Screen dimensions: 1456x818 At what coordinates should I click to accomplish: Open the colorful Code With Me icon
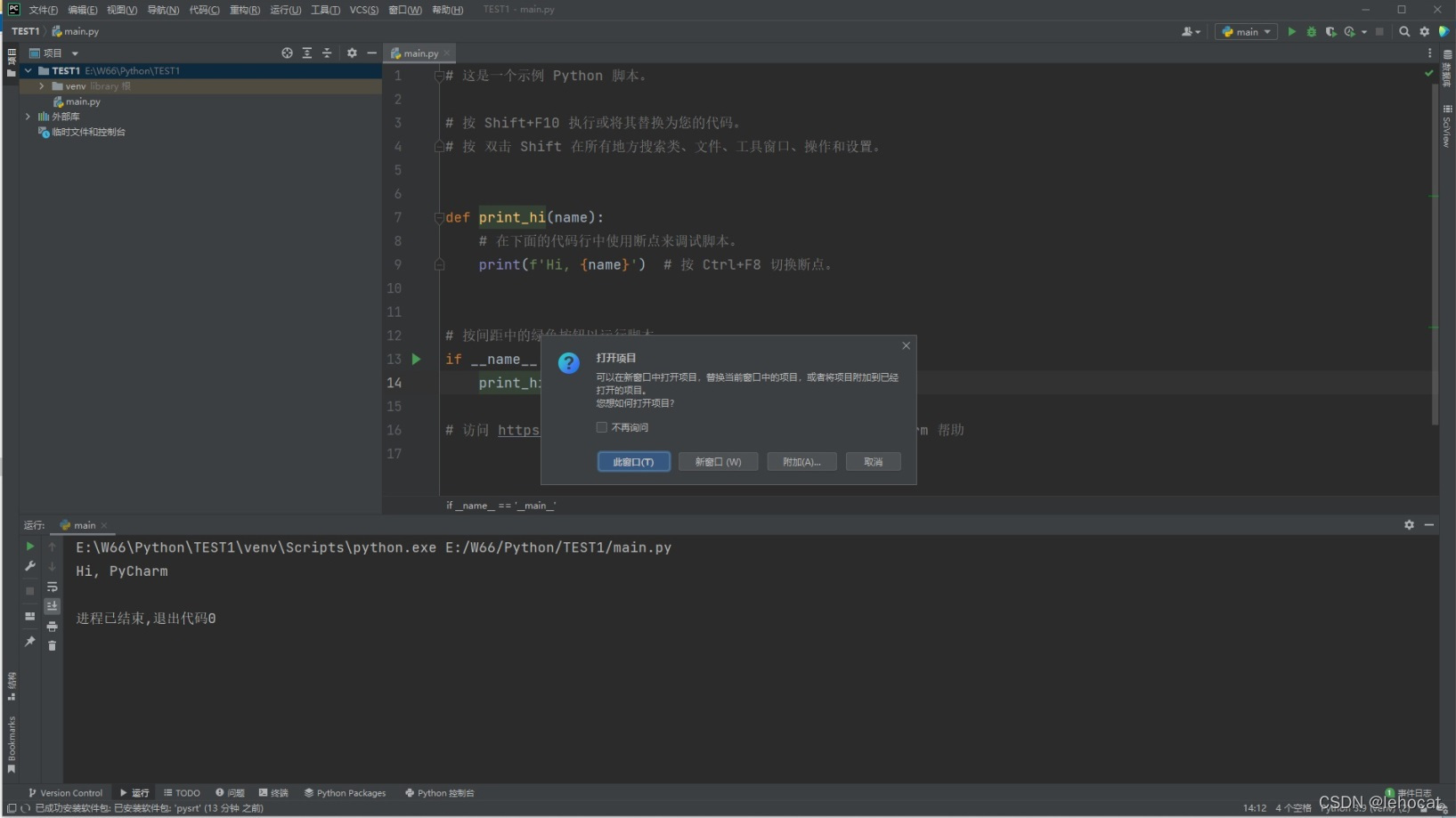coord(1444,32)
